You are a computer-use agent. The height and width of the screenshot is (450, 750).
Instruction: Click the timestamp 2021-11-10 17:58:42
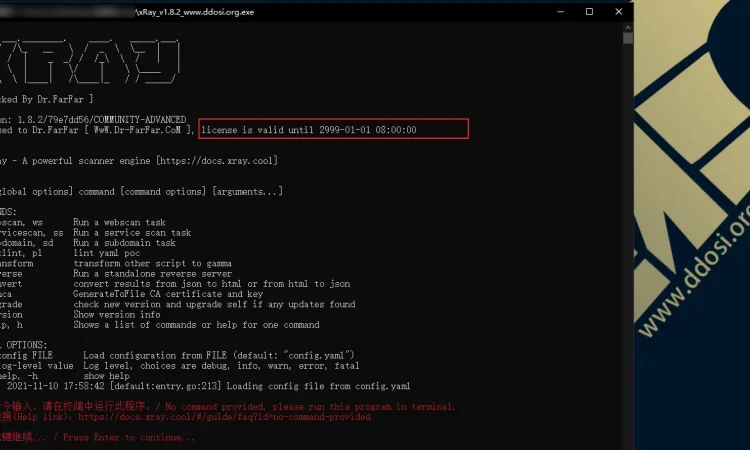55,386
